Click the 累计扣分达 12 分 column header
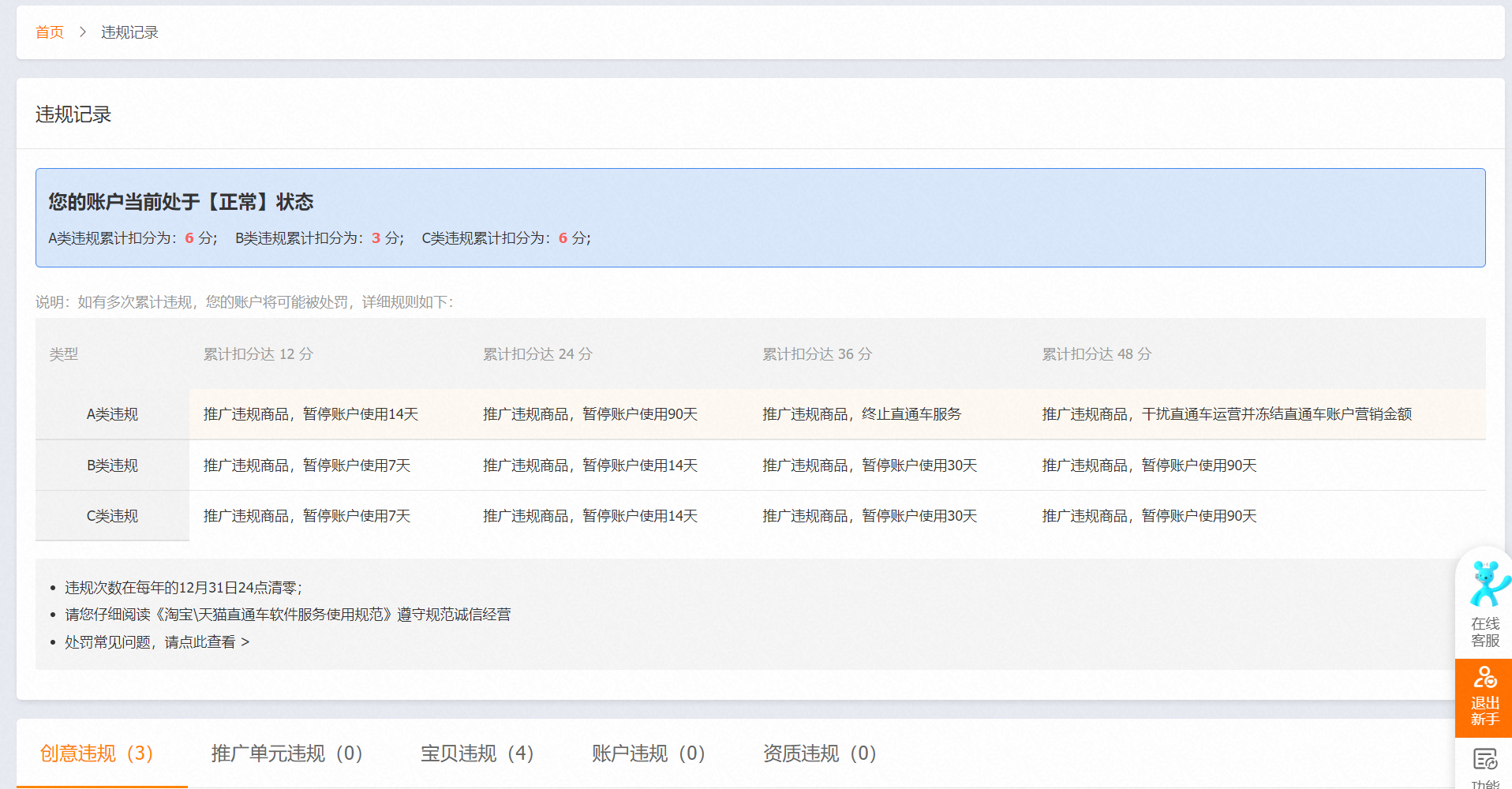The image size is (1512, 789). [x=257, y=353]
